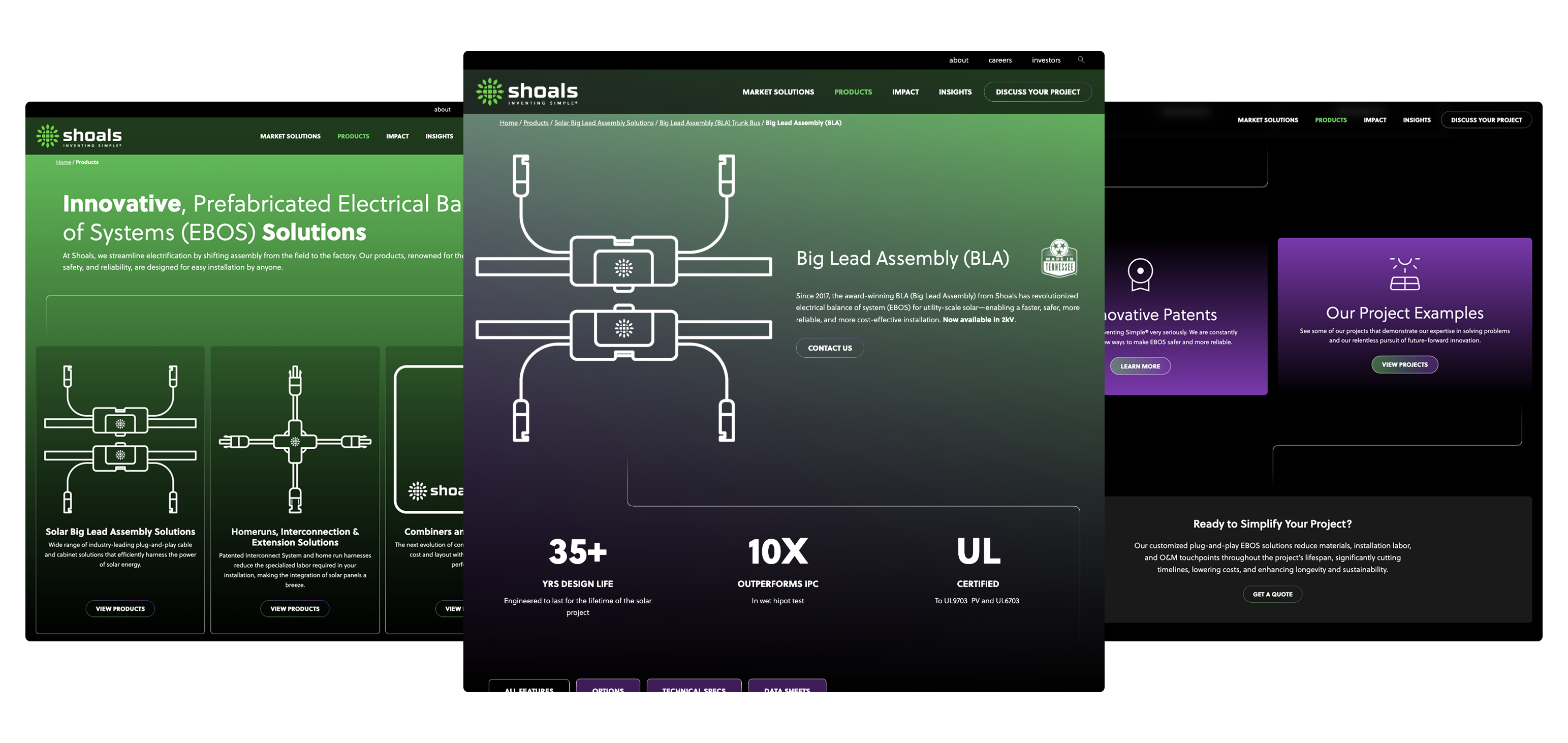This screenshot has height=743, width=1568.
Task: Click the Homeruns Interconnection cross connector illustration
Action: (x=295, y=439)
